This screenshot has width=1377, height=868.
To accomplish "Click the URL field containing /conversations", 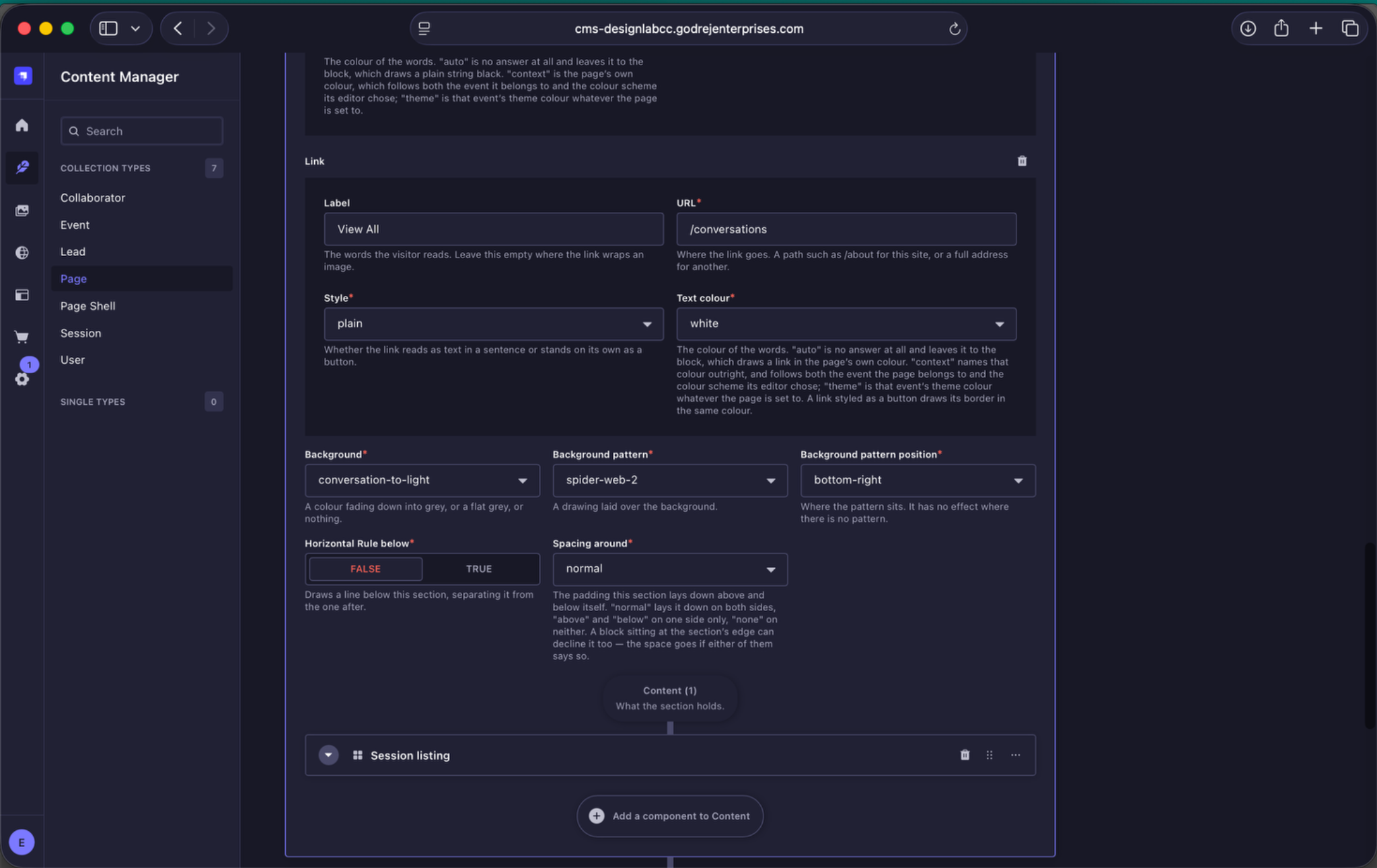I will 846,229.
